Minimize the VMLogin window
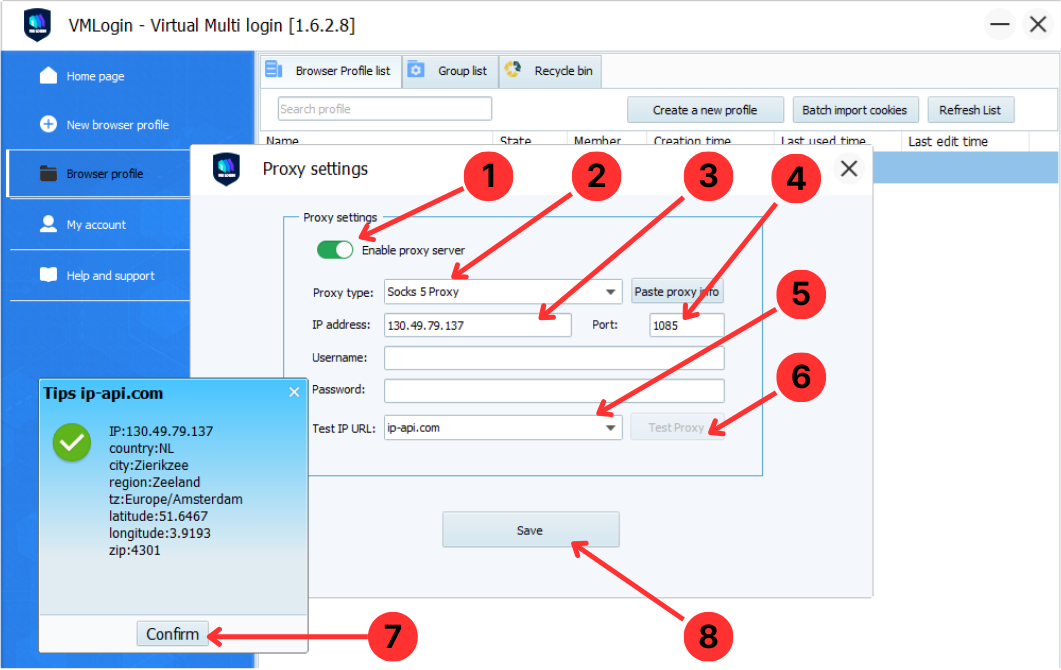This screenshot has width=1061, height=670. [x=999, y=25]
